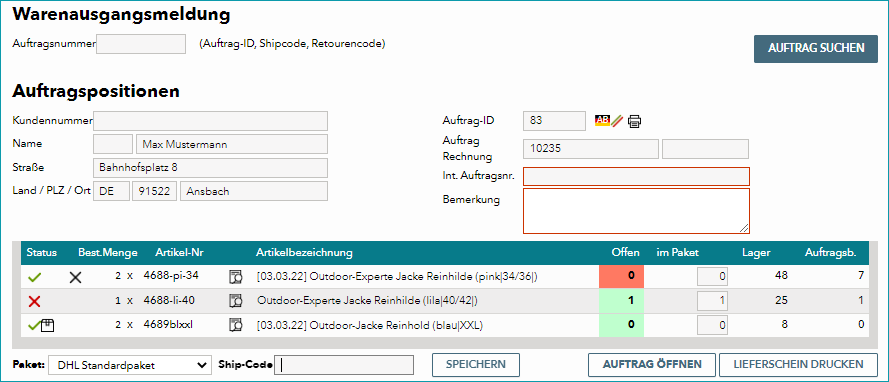The width and height of the screenshot is (889, 382).
Task: Click LIEFERSCHEIN DRUCKEN button
Action: (798, 364)
